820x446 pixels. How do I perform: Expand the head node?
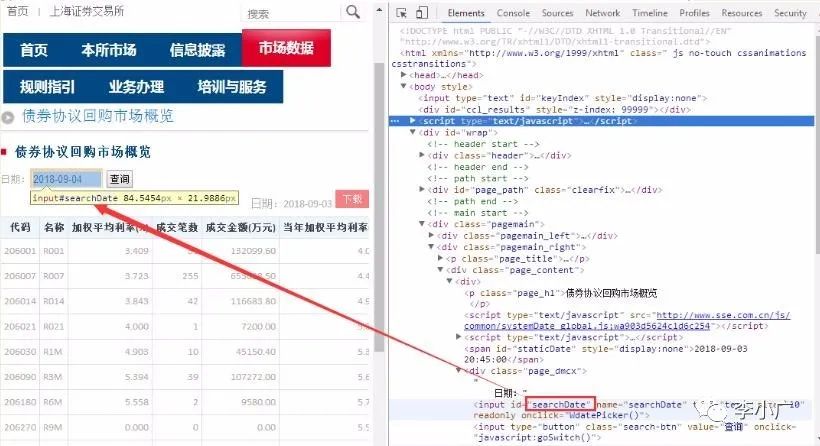pyautogui.click(x=404, y=75)
